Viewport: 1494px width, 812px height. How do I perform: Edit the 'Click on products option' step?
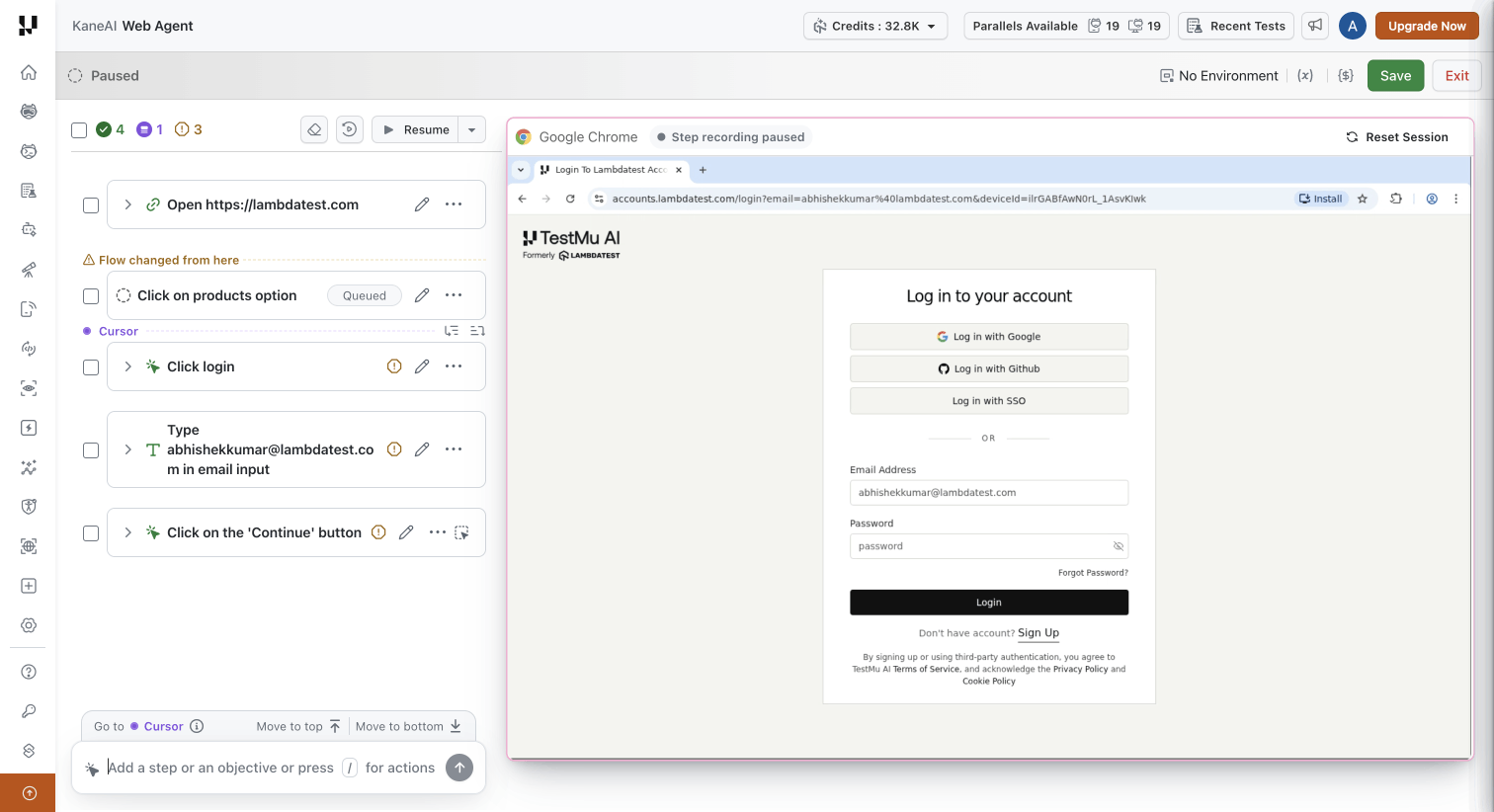point(422,295)
